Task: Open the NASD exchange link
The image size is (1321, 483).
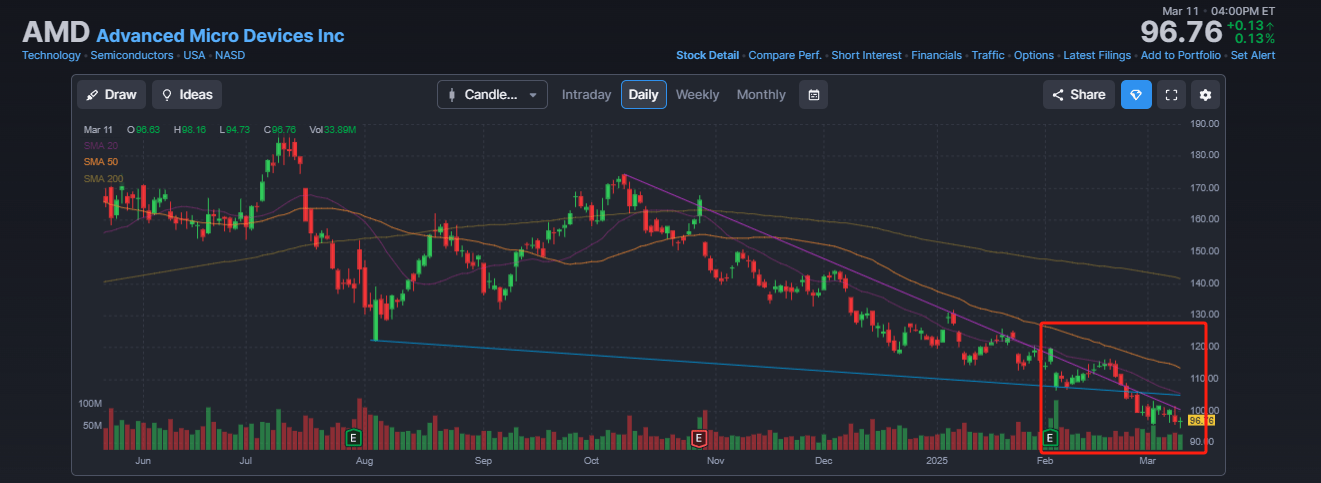Action: click(x=230, y=56)
